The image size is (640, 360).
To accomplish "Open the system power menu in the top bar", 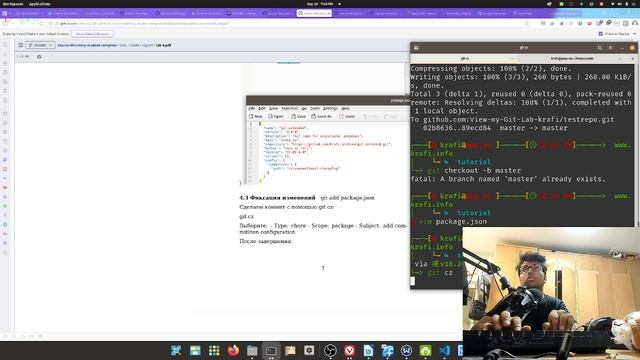I will point(634,4).
